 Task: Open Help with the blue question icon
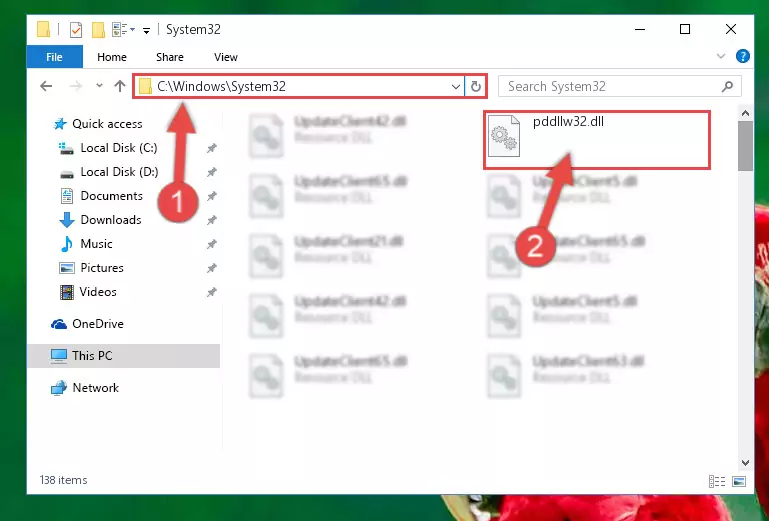pyautogui.click(x=743, y=56)
